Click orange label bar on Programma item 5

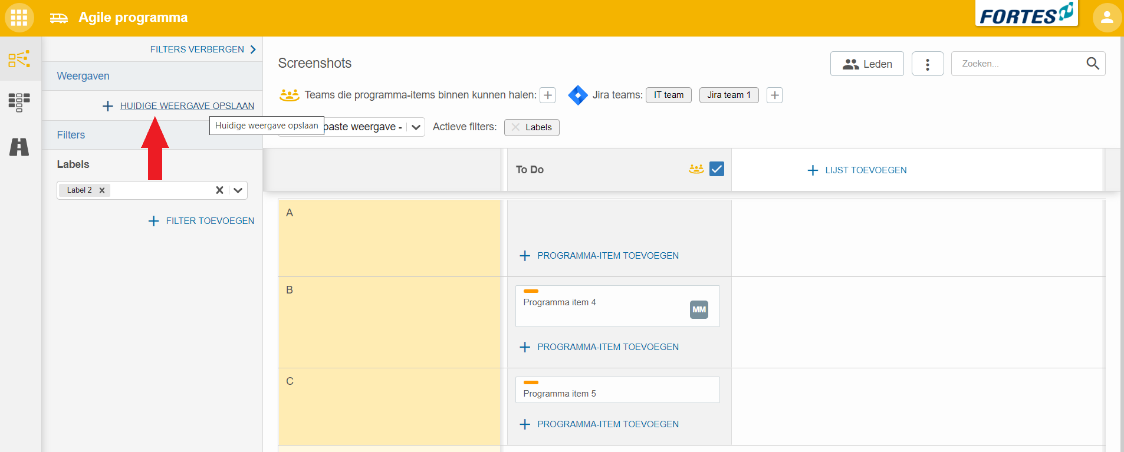(531, 383)
